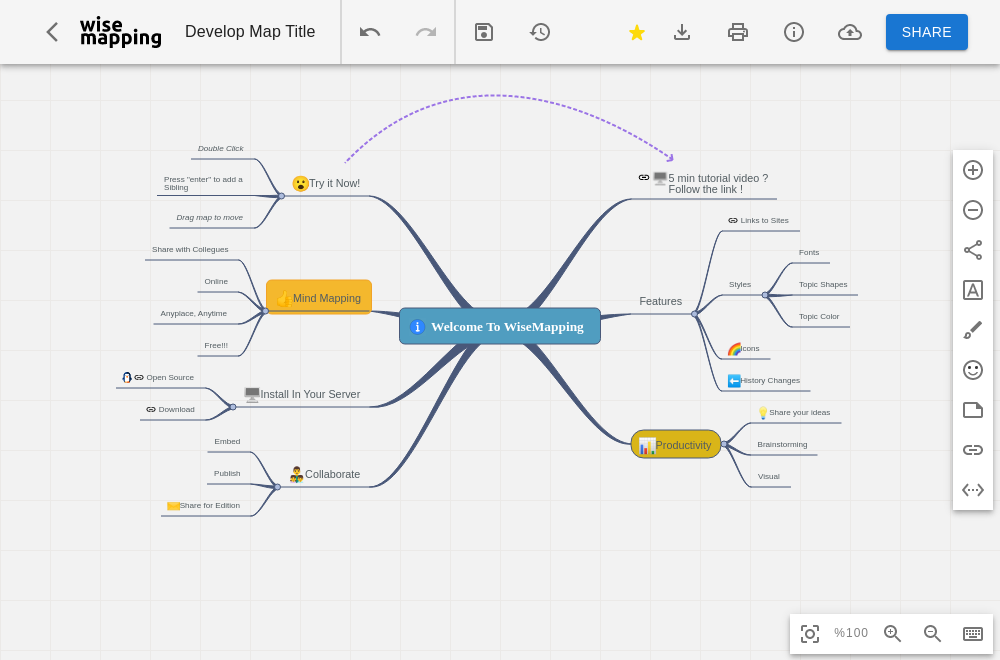The height and width of the screenshot is (660, 1000).
Task: Undo the last change
Action: coord(370,32)
